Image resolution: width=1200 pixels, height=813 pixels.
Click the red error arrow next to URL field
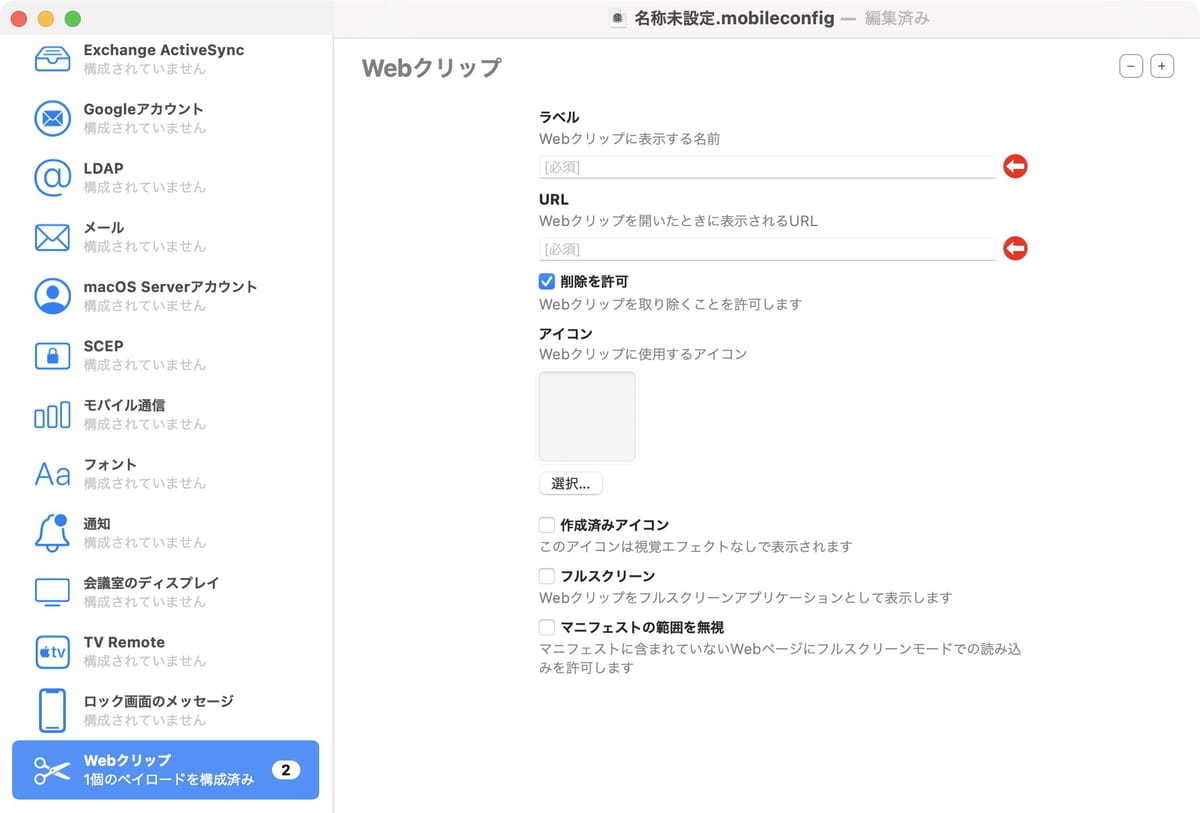[1015, 249]
